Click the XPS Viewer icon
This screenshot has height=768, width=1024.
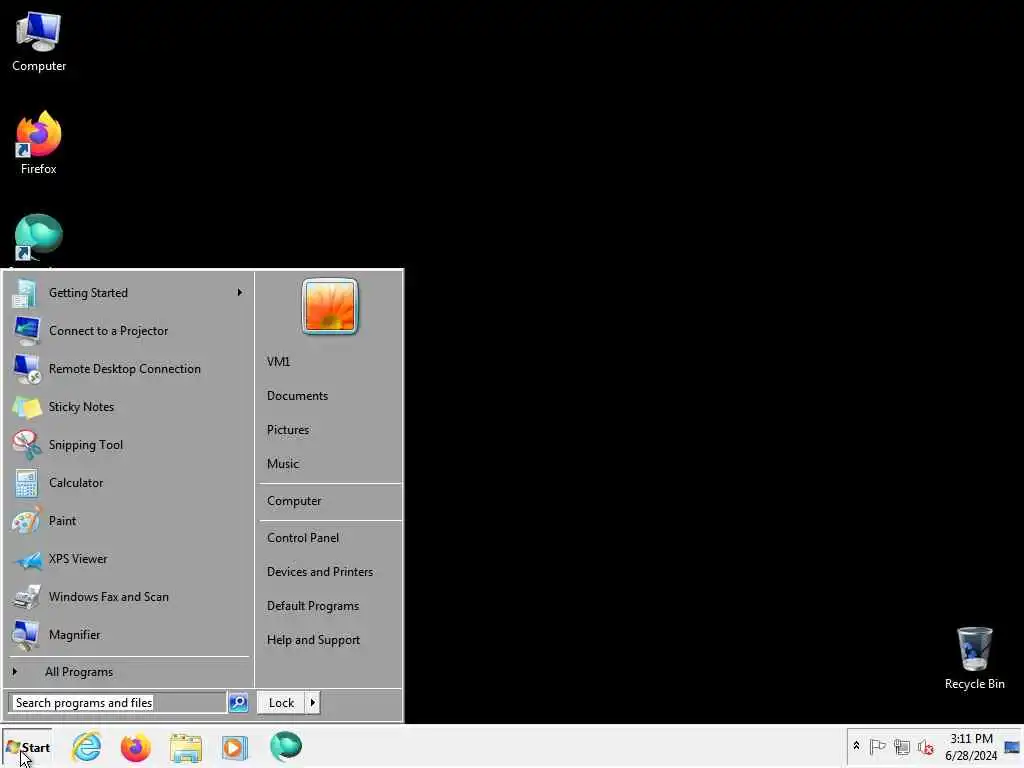click(27, 560)
